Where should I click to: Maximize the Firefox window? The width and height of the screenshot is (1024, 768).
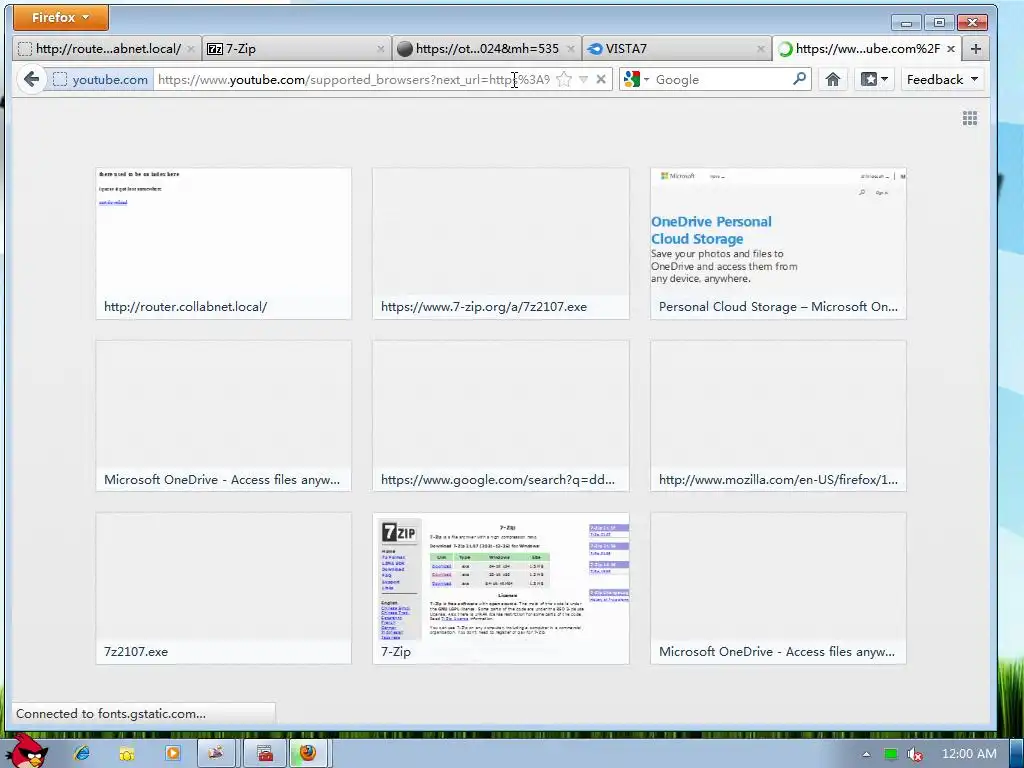[939, 23]
